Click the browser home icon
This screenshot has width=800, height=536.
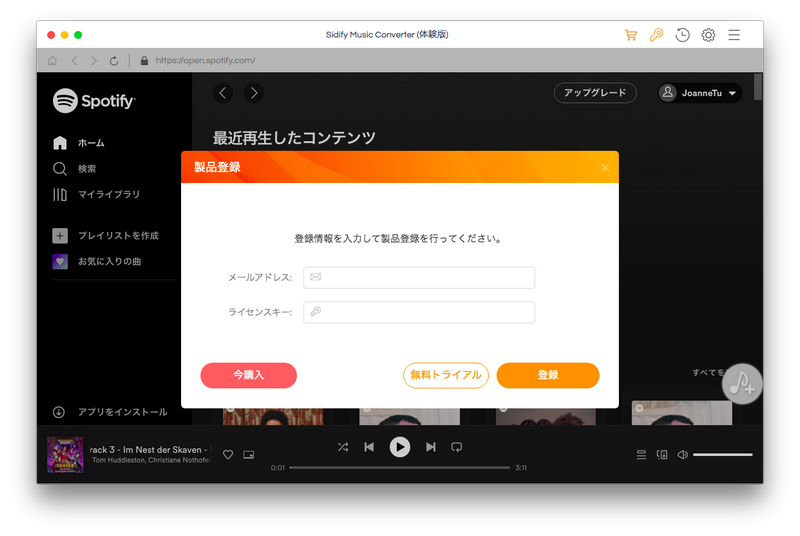coord(52,61)
